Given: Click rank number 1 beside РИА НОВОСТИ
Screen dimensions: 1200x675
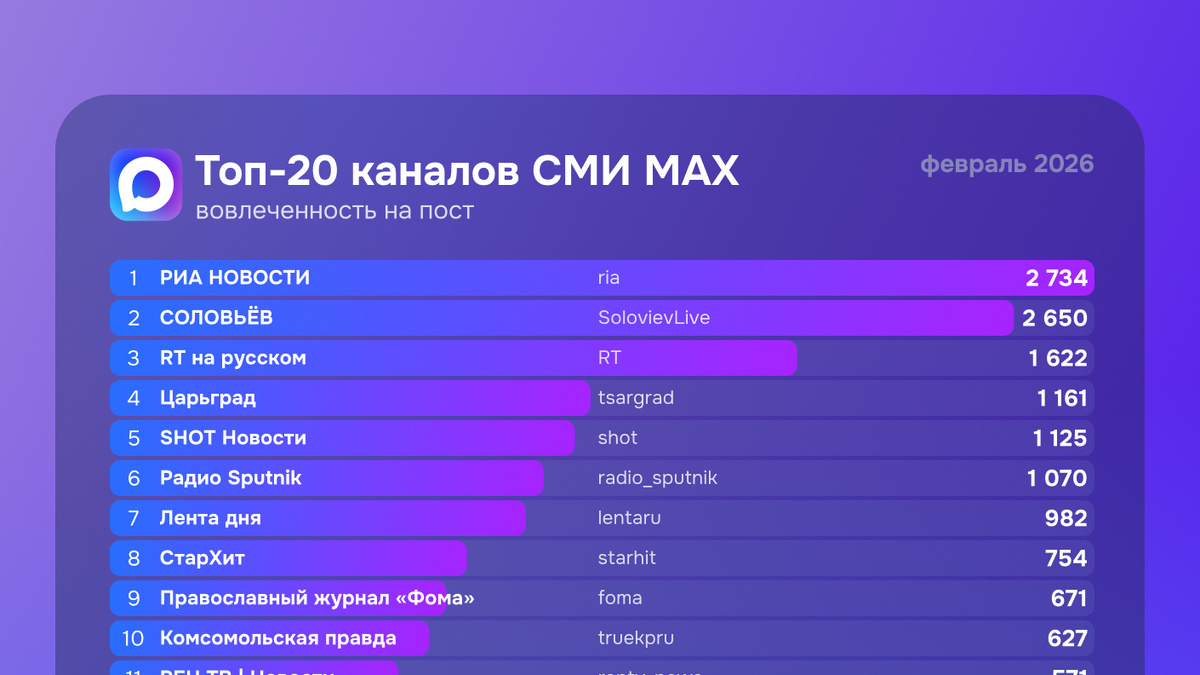Looking at the screenshot, I should (x=134, y=278).
